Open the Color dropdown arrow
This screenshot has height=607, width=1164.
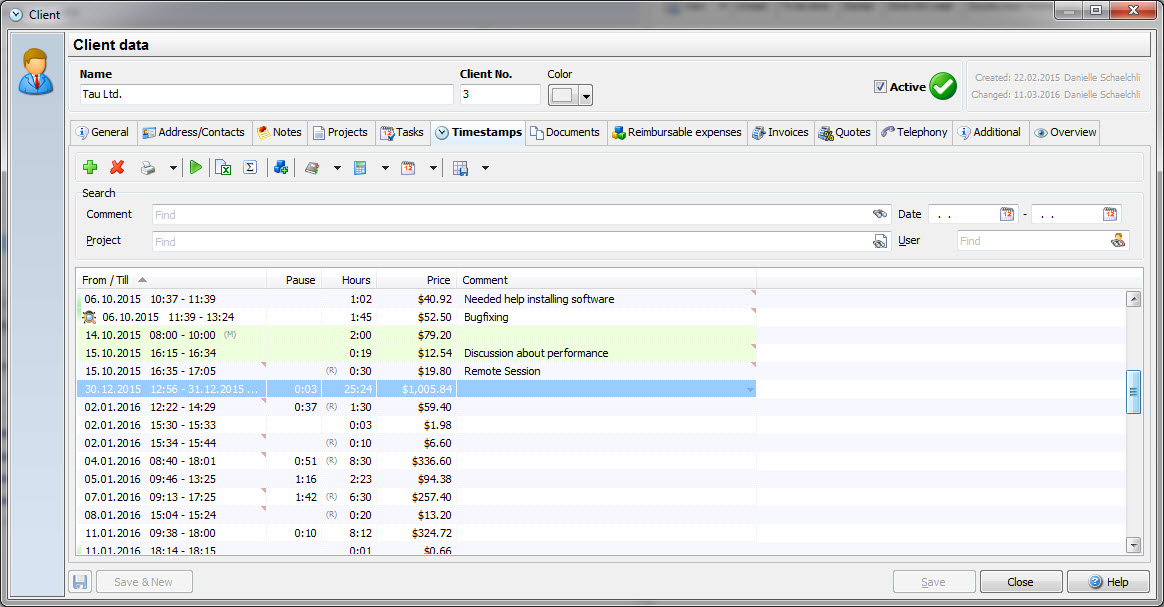tap(586, 96)
